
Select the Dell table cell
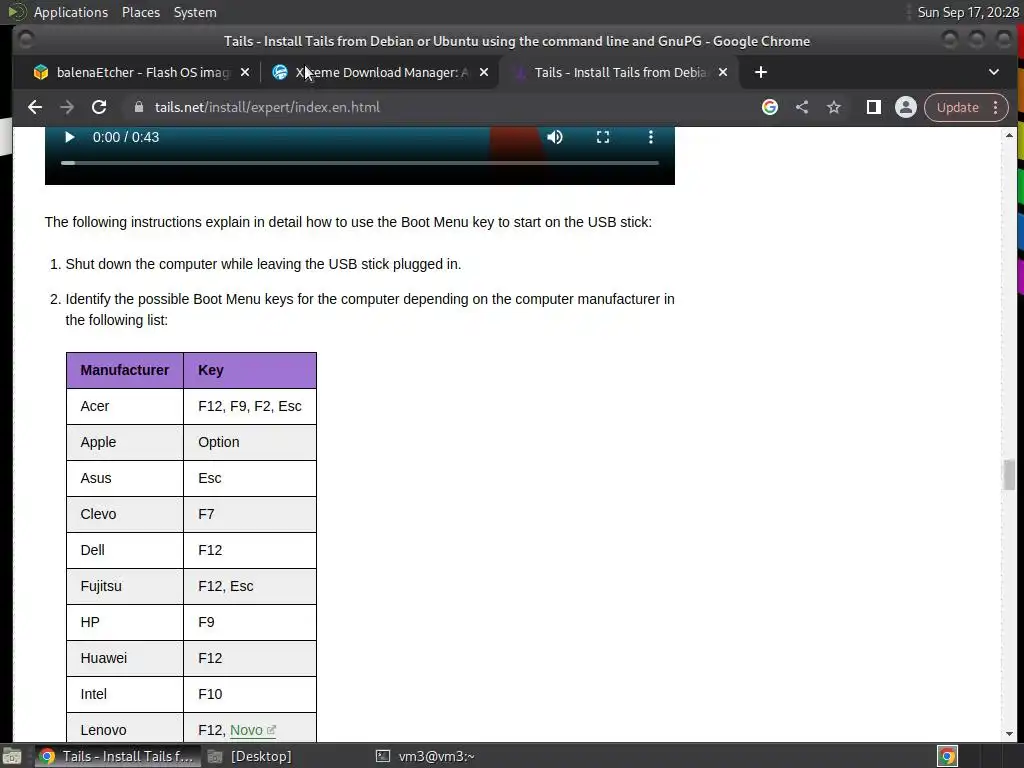[x=125, y=550]
